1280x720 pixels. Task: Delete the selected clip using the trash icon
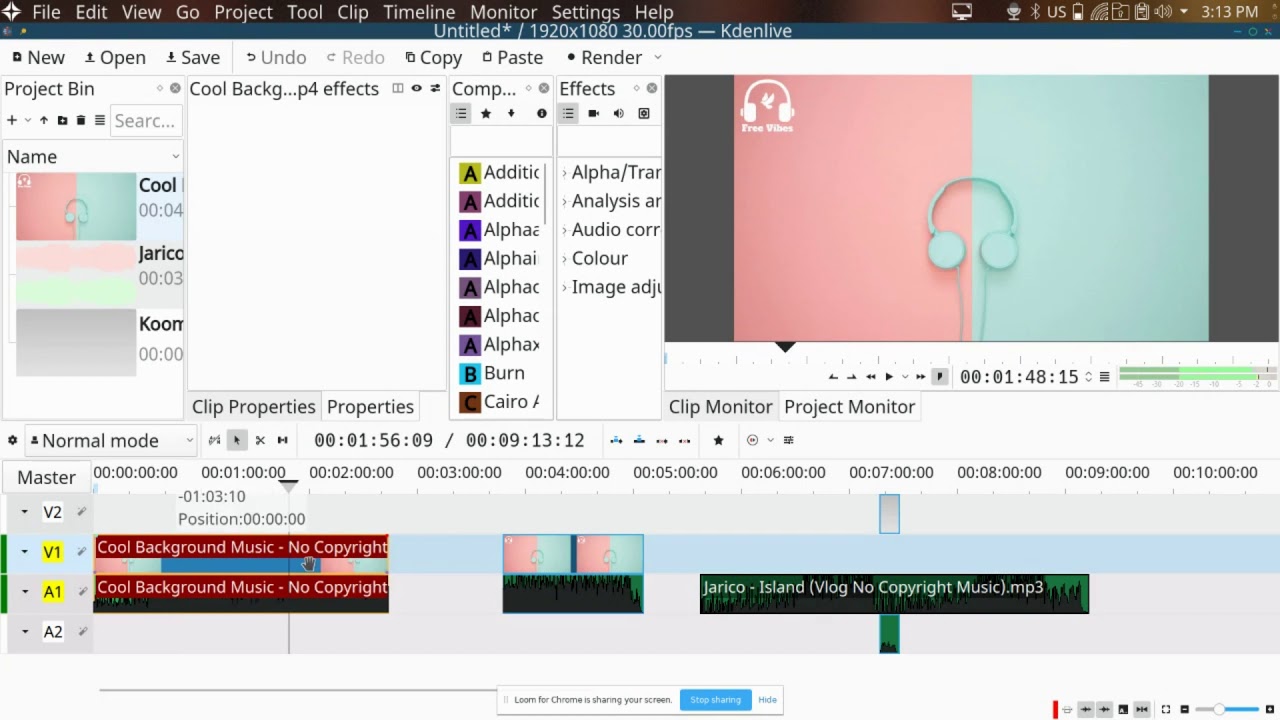[x=81, y=120]
